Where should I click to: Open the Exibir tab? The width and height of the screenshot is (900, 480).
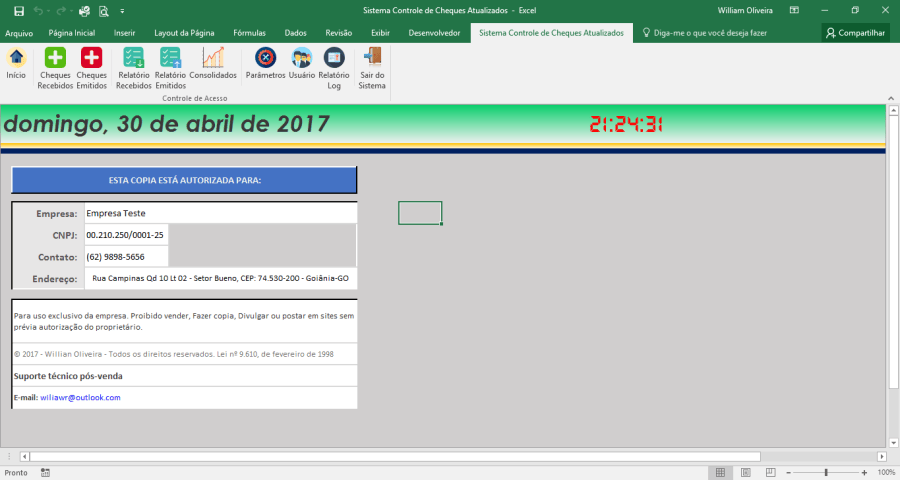point(381,33)
